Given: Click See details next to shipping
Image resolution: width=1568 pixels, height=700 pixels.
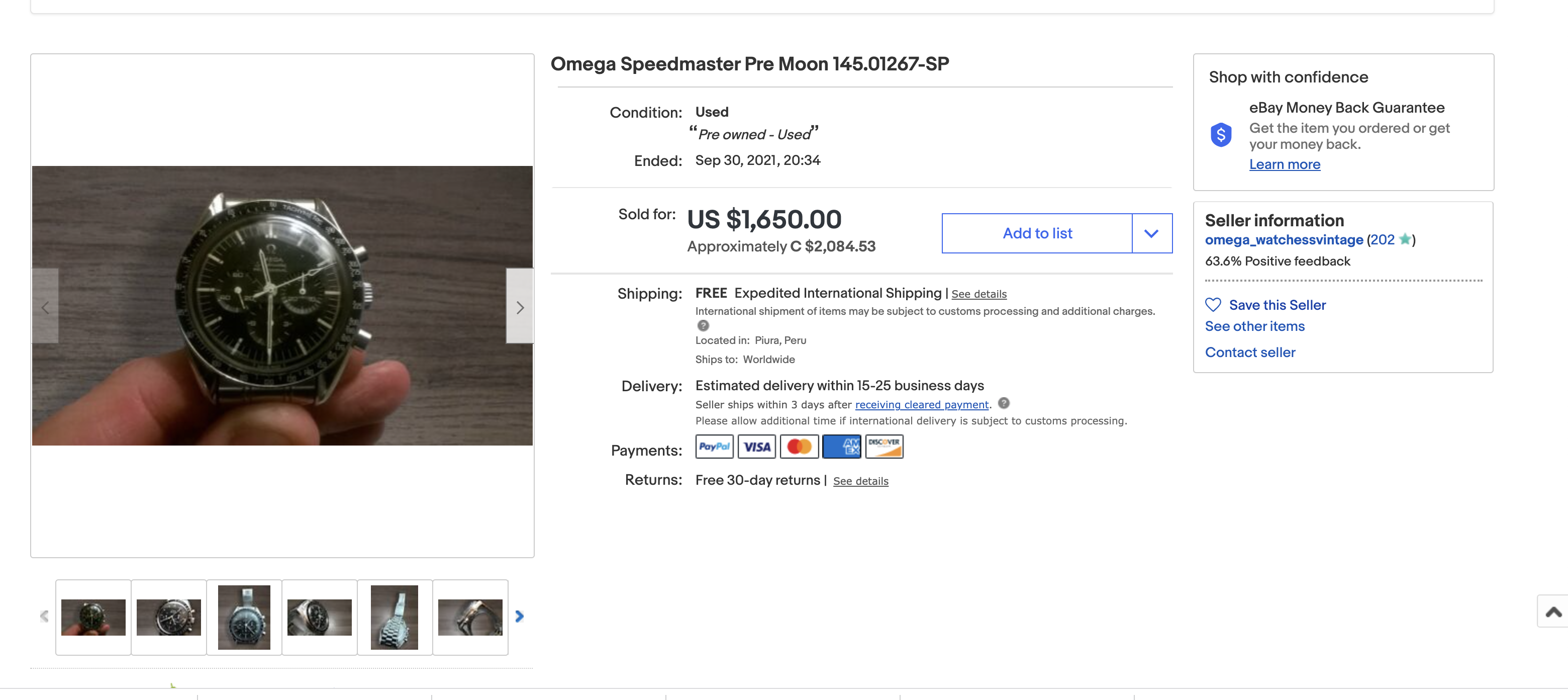Looking at the screenshot, I should (979, 294).
